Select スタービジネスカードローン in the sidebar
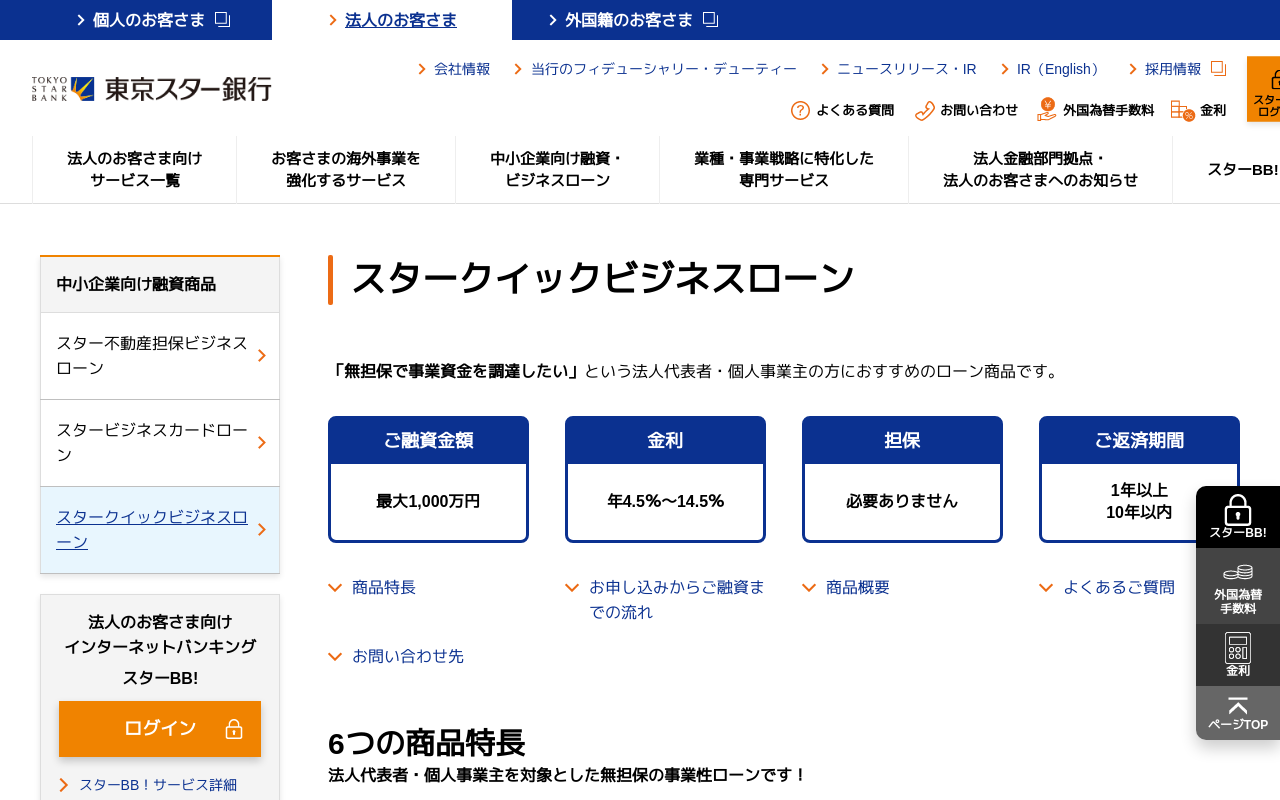 151,441
